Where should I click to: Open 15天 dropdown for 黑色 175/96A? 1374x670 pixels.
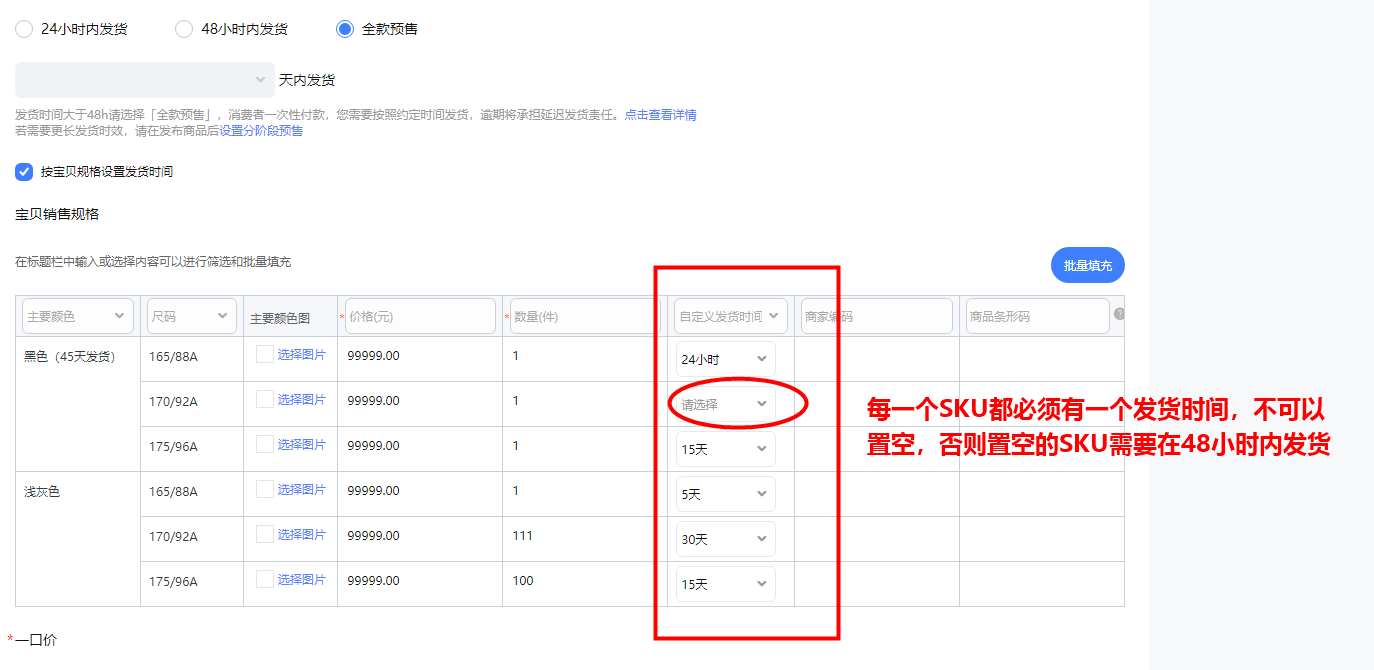(726, 449)
